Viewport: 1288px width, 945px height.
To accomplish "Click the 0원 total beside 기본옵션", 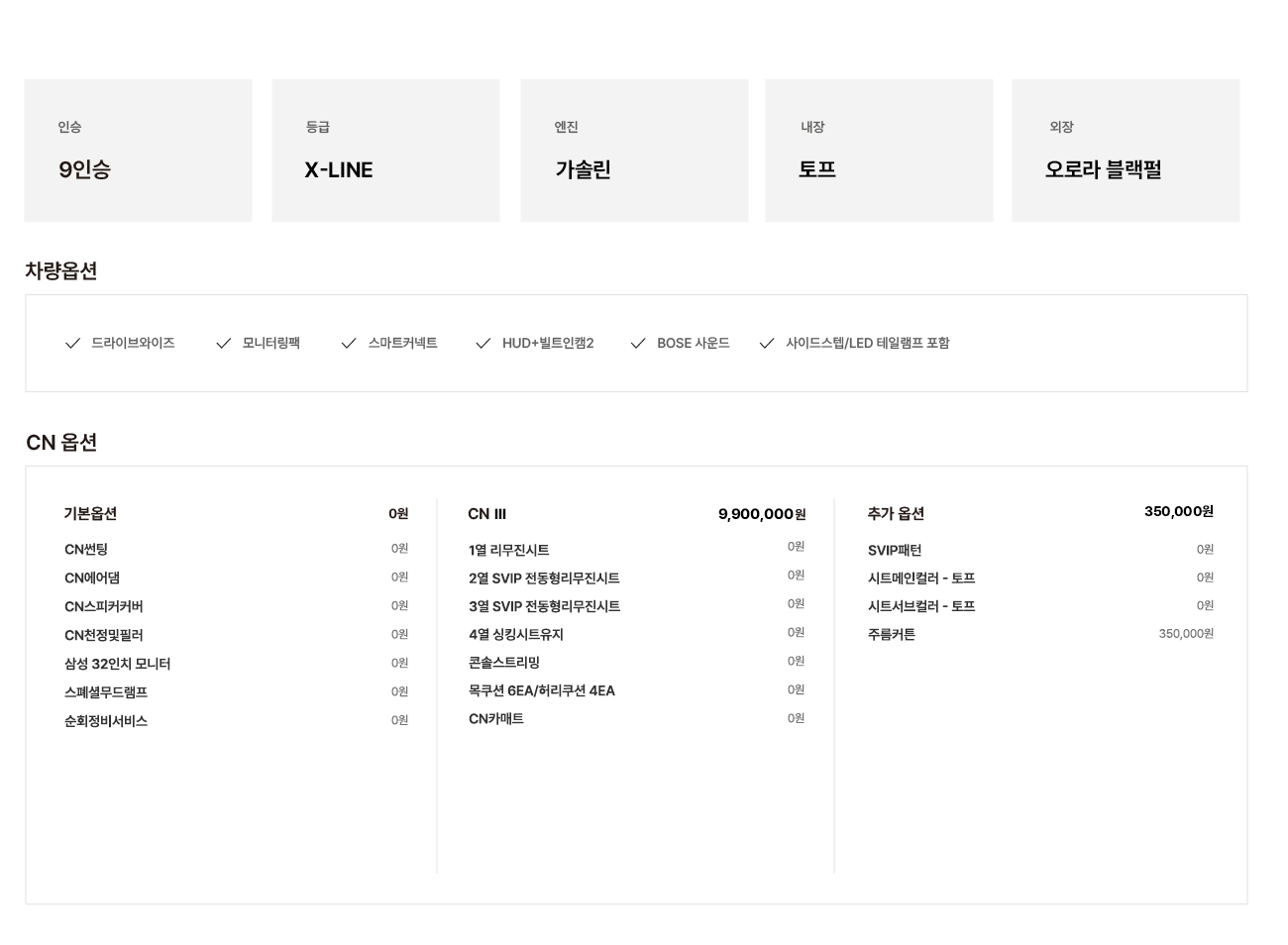I will [398, 514].
